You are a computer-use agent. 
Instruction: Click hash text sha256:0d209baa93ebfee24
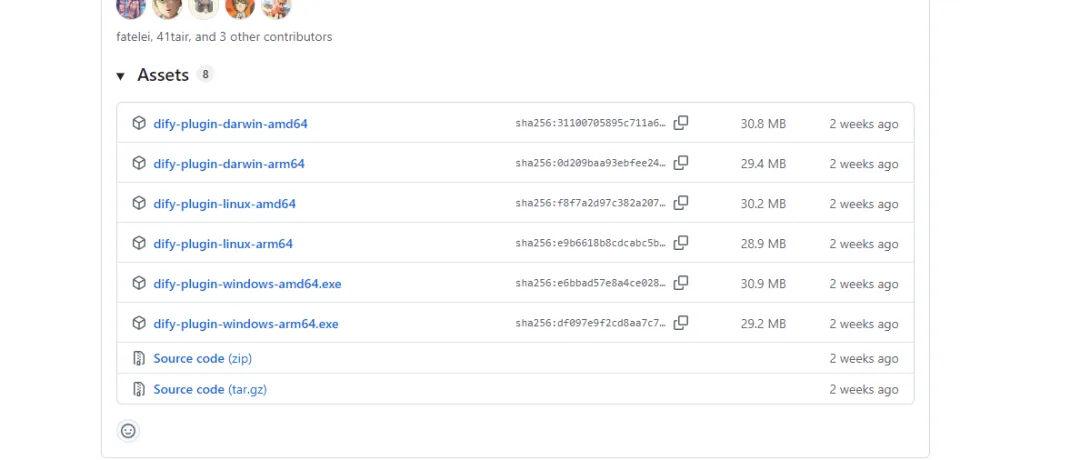tap(591, 164)
